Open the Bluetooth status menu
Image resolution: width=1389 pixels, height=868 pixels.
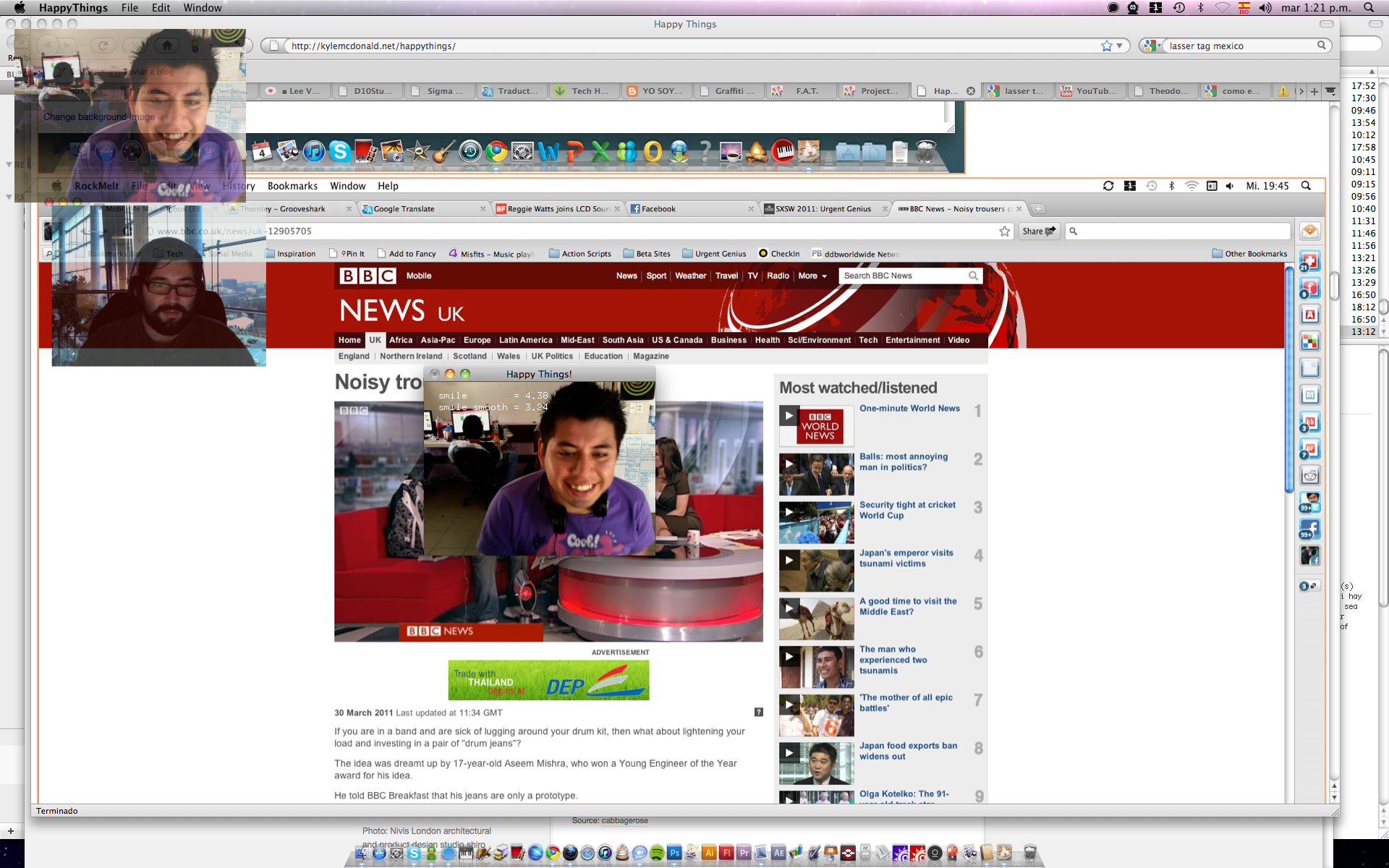[1201, 8]
